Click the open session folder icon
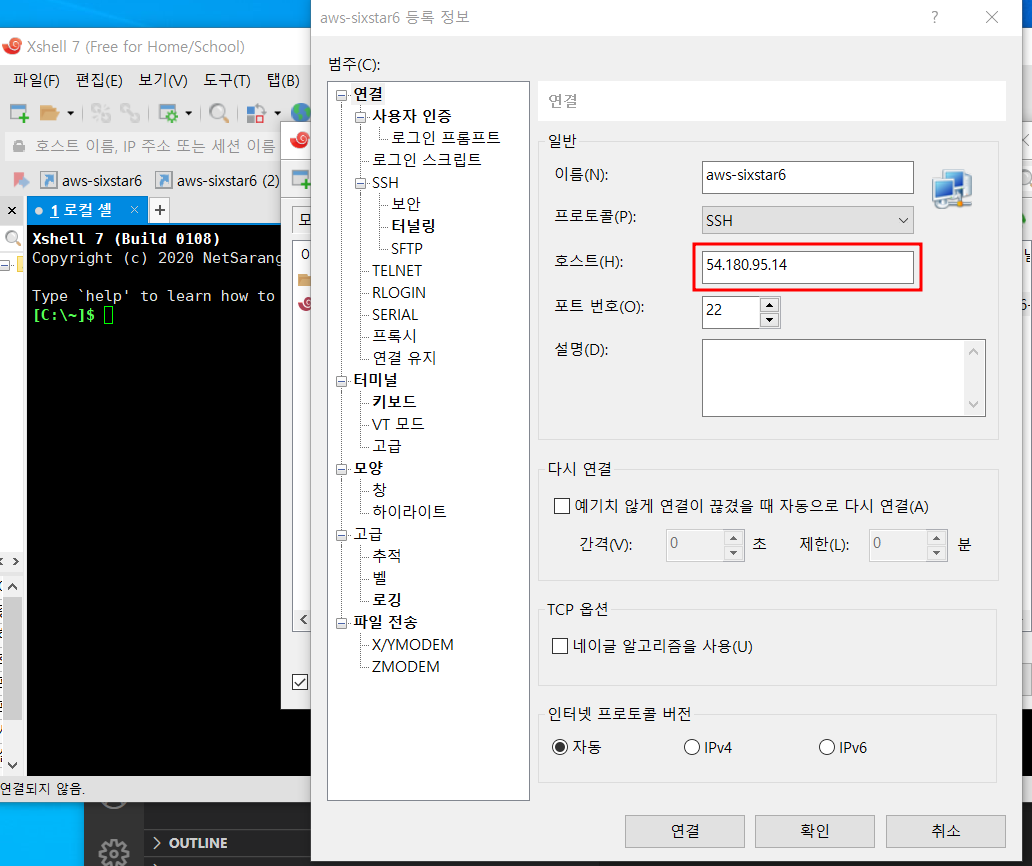The image size is (1032, 866). (x=49, y=113)
